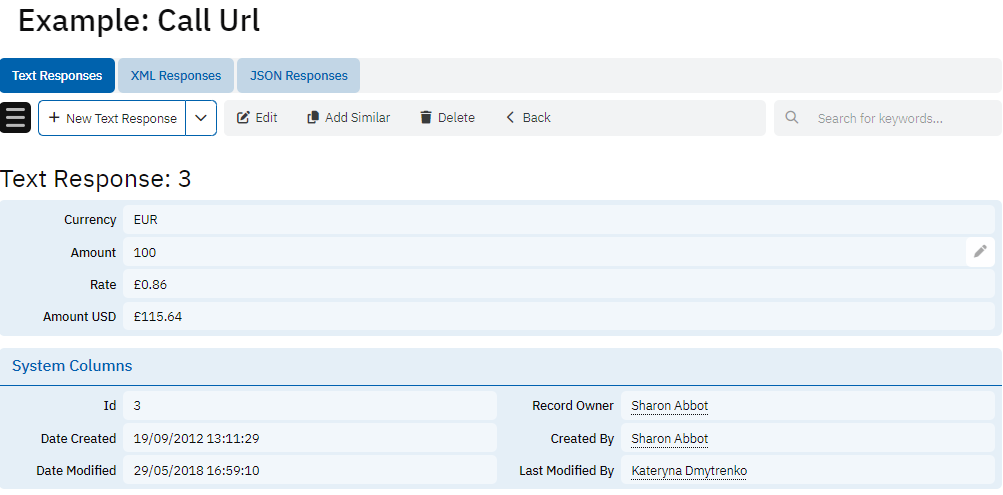Viewport: 1003px width, 495px height.
Task: Collapse the System Columns section header
Action: 72,366
